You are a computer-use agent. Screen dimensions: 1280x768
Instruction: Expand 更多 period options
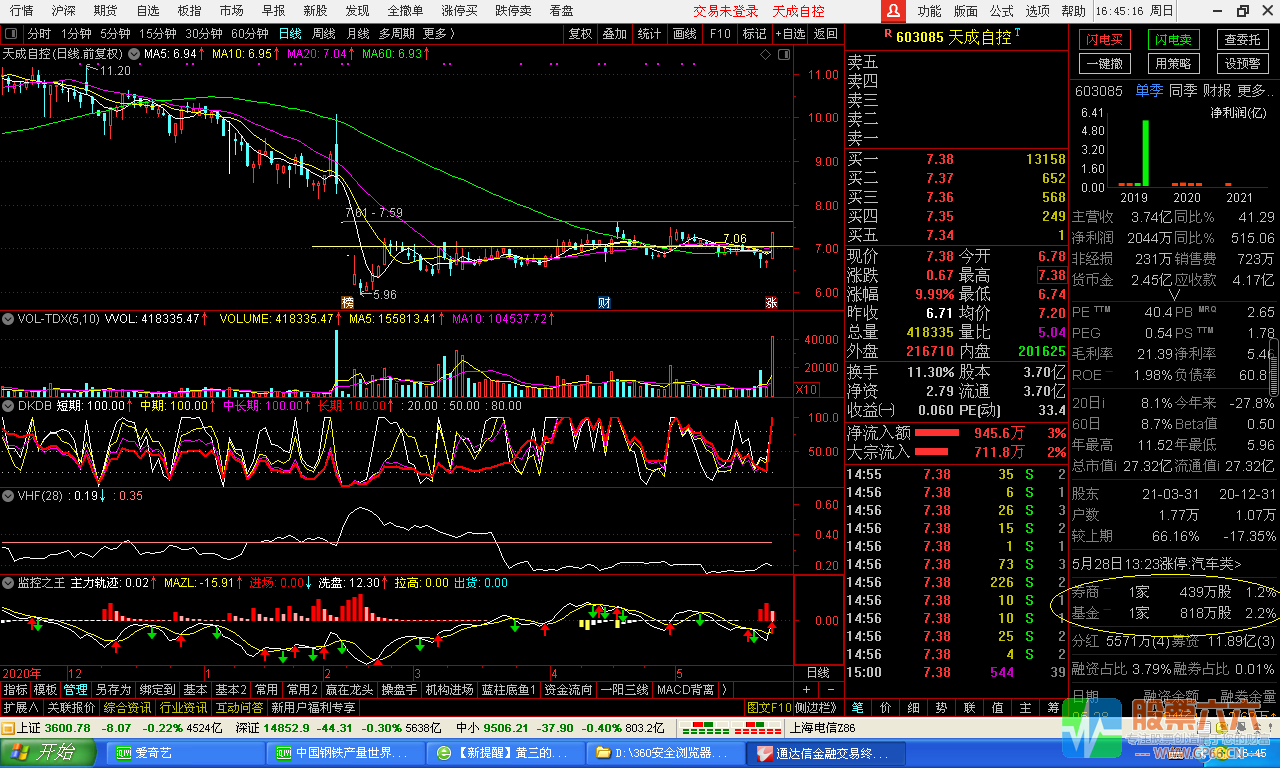point(438,33)
